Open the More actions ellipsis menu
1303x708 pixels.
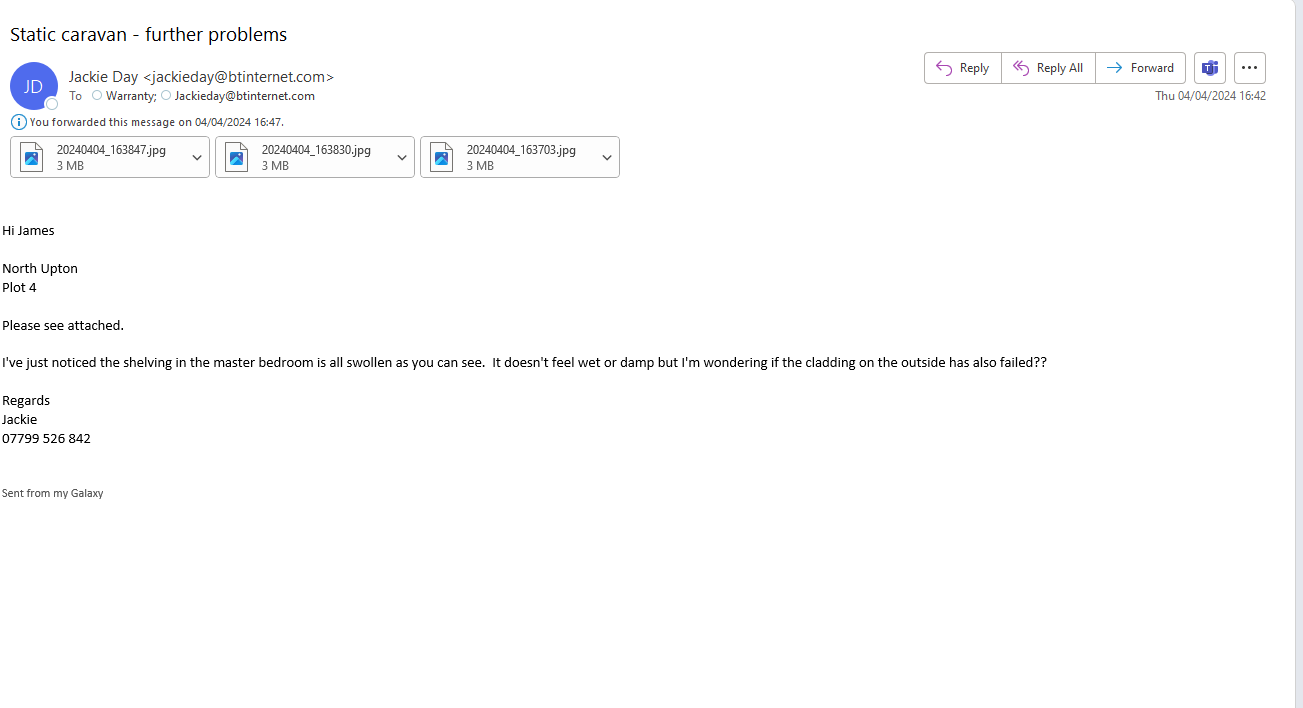click(x=1249, y=68)
